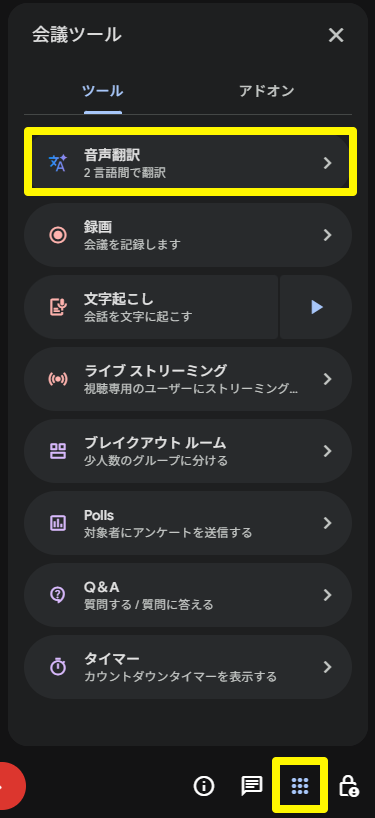This screenshot has height=818, width=375.
Task: Click the ライブ ストリーミング broadcast icon
Action: tap(58, 379)
